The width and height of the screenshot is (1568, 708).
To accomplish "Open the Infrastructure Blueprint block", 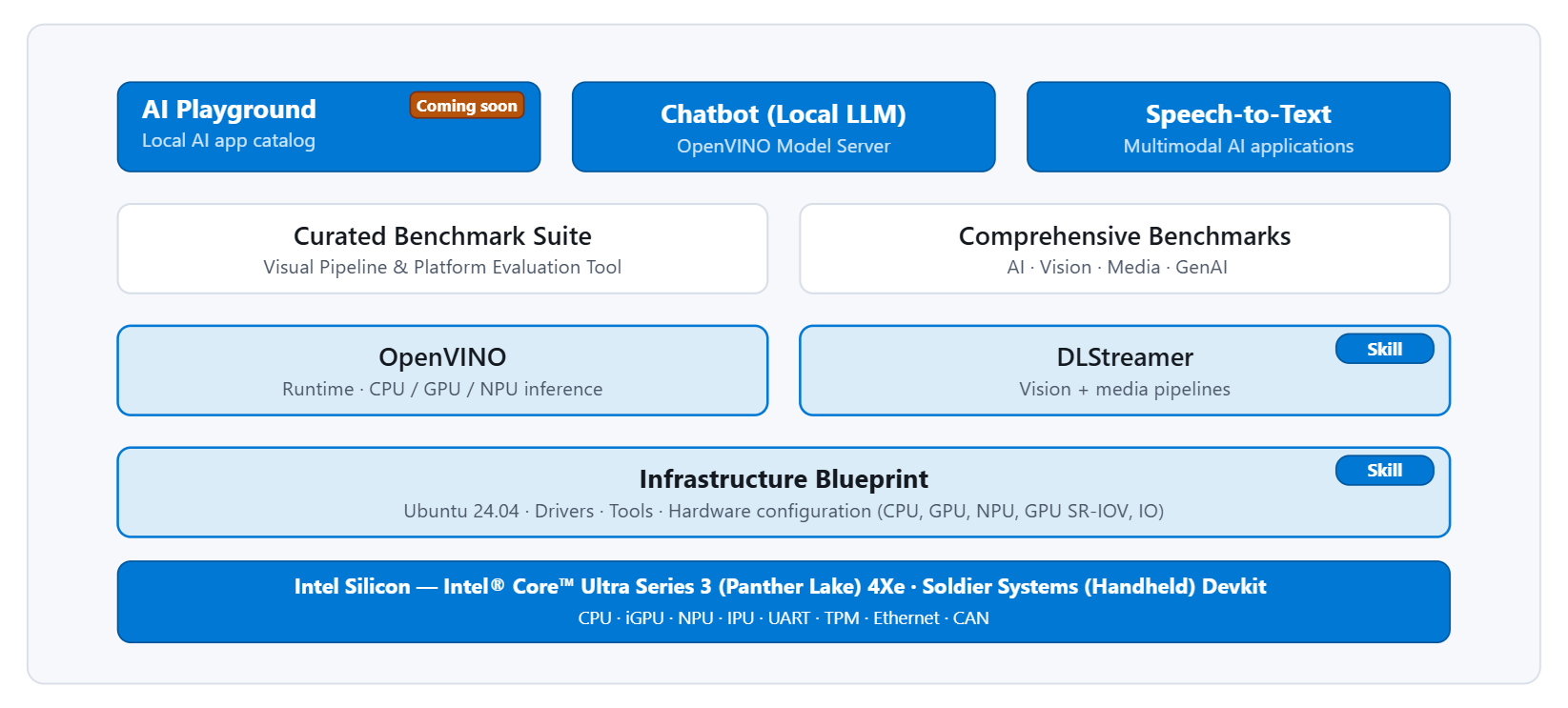I will pyautogui.click(x=784, y=493).
